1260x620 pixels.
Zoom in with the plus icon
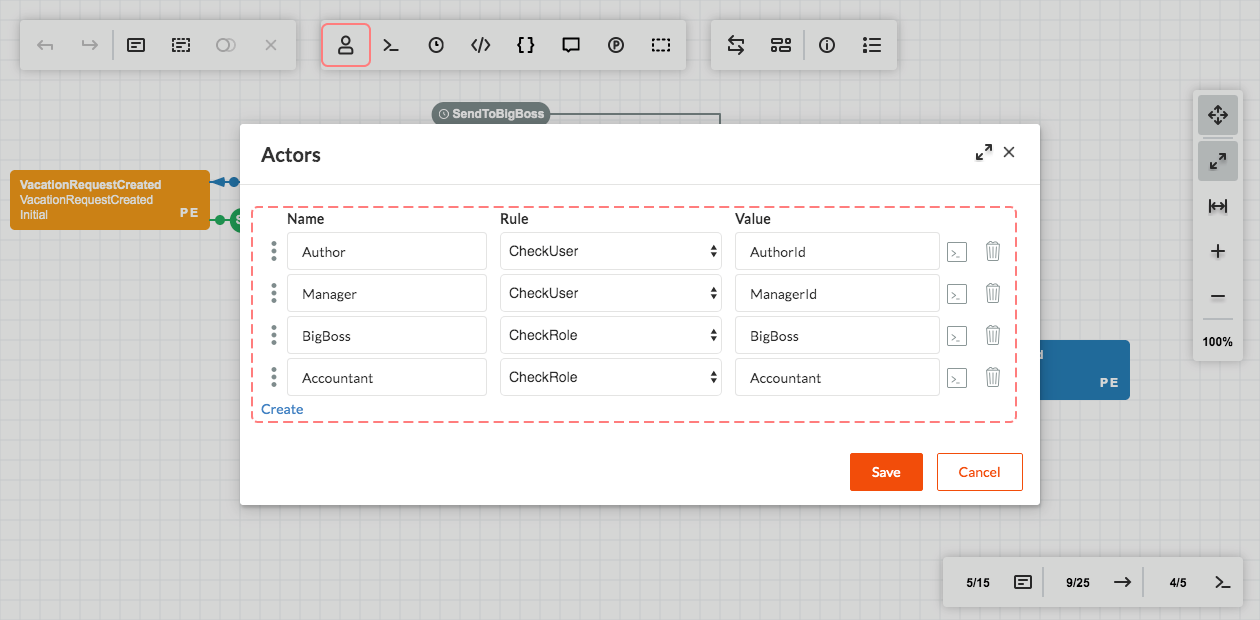pos(1218,251)
